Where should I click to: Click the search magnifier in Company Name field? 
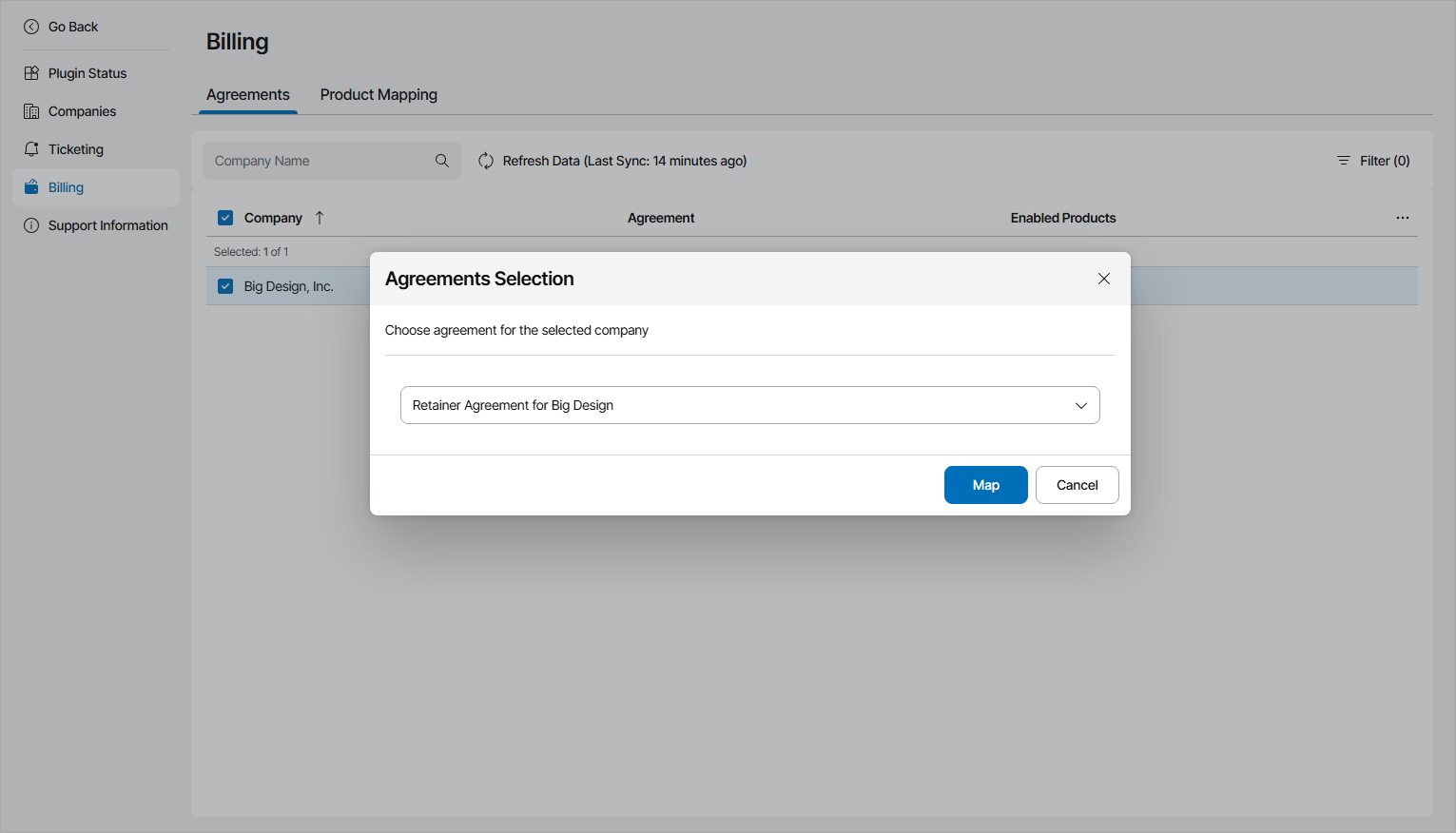(441, 160)
